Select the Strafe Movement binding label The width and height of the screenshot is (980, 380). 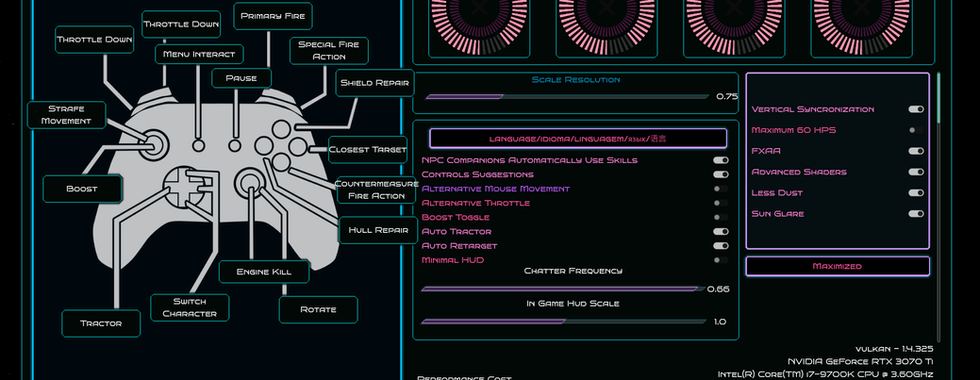(66, 114)
